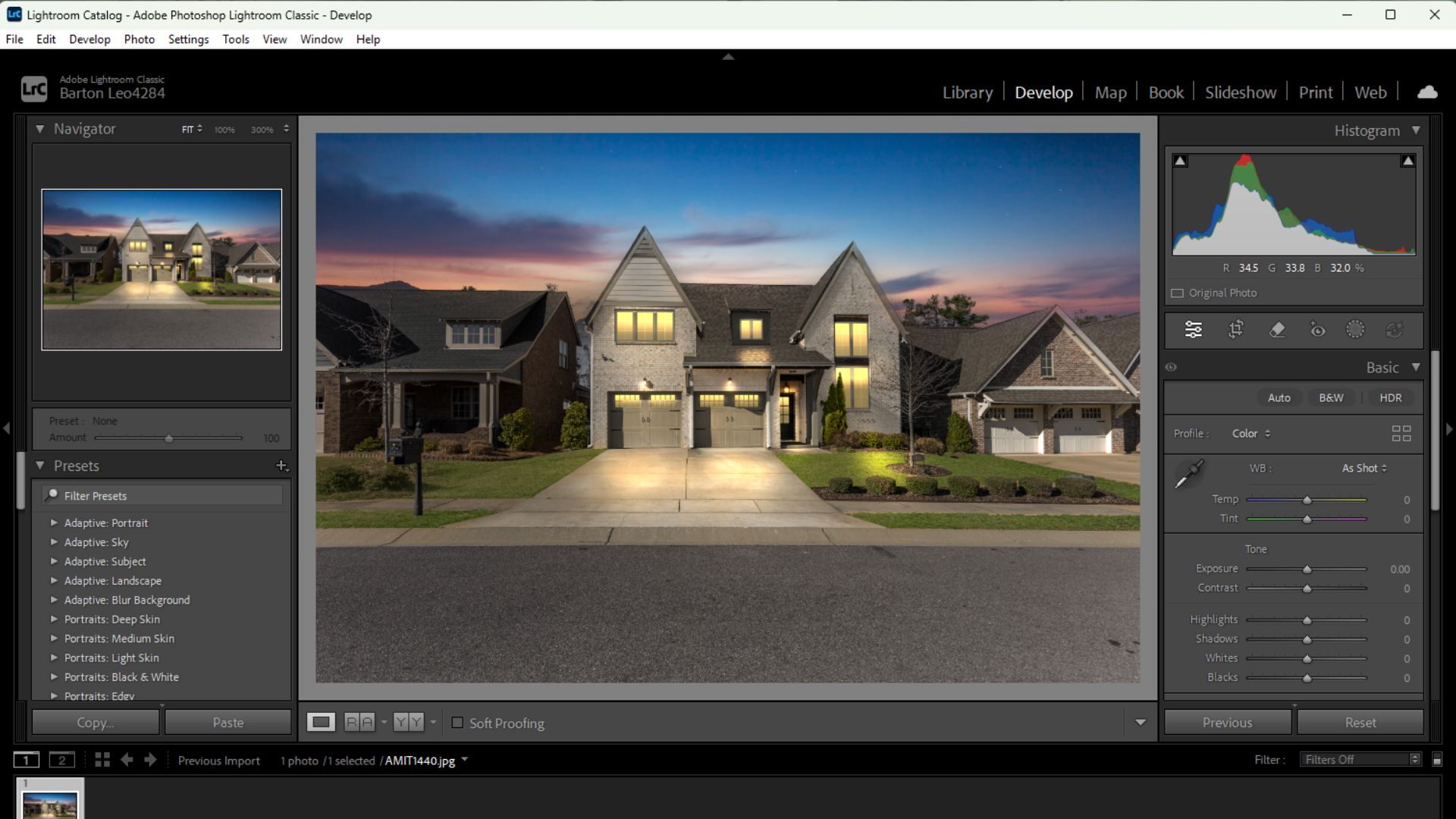Click the Copy... button
This screenshot has height=819, width=1456.
96,723
